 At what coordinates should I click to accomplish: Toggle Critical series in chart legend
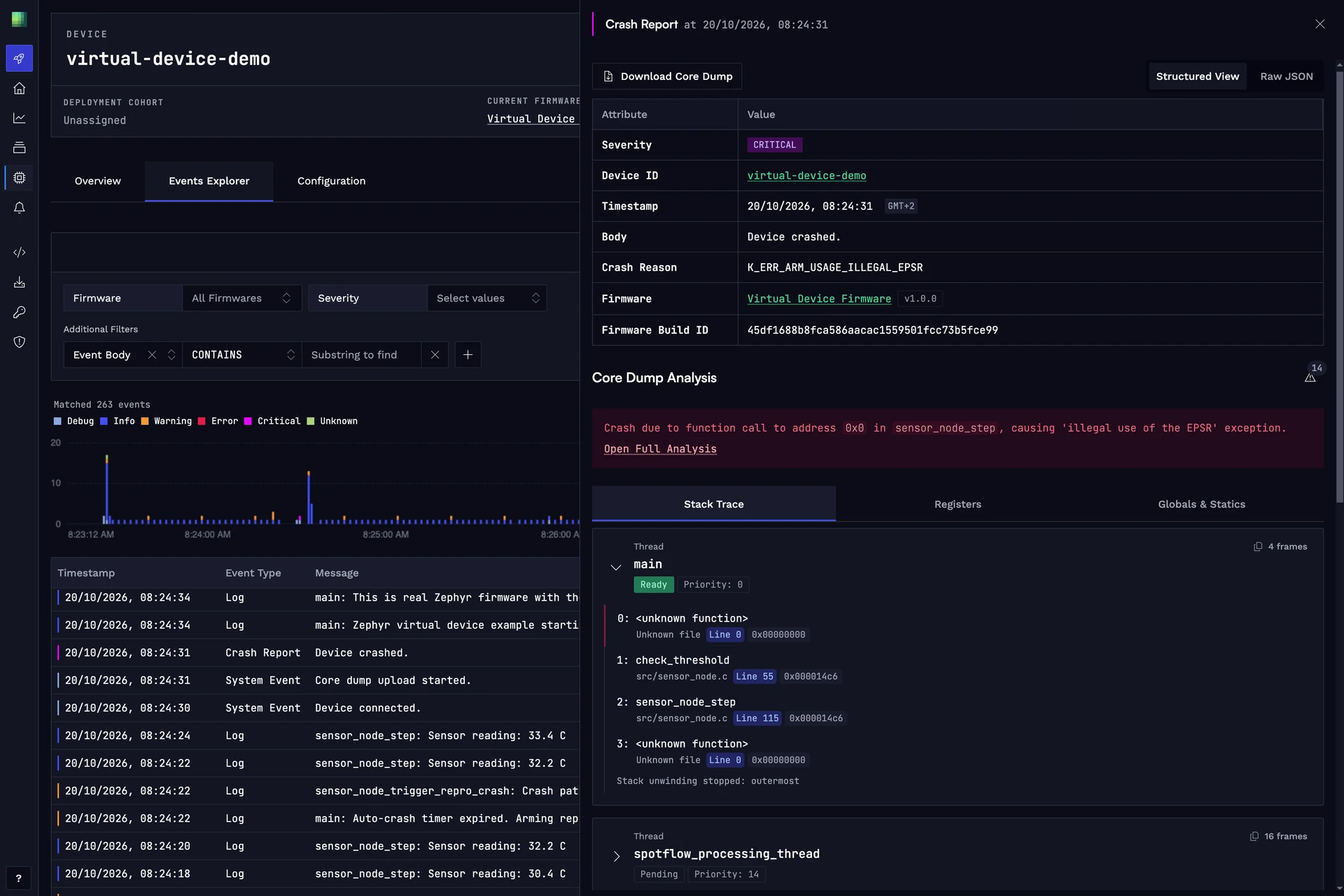point(272,421)
